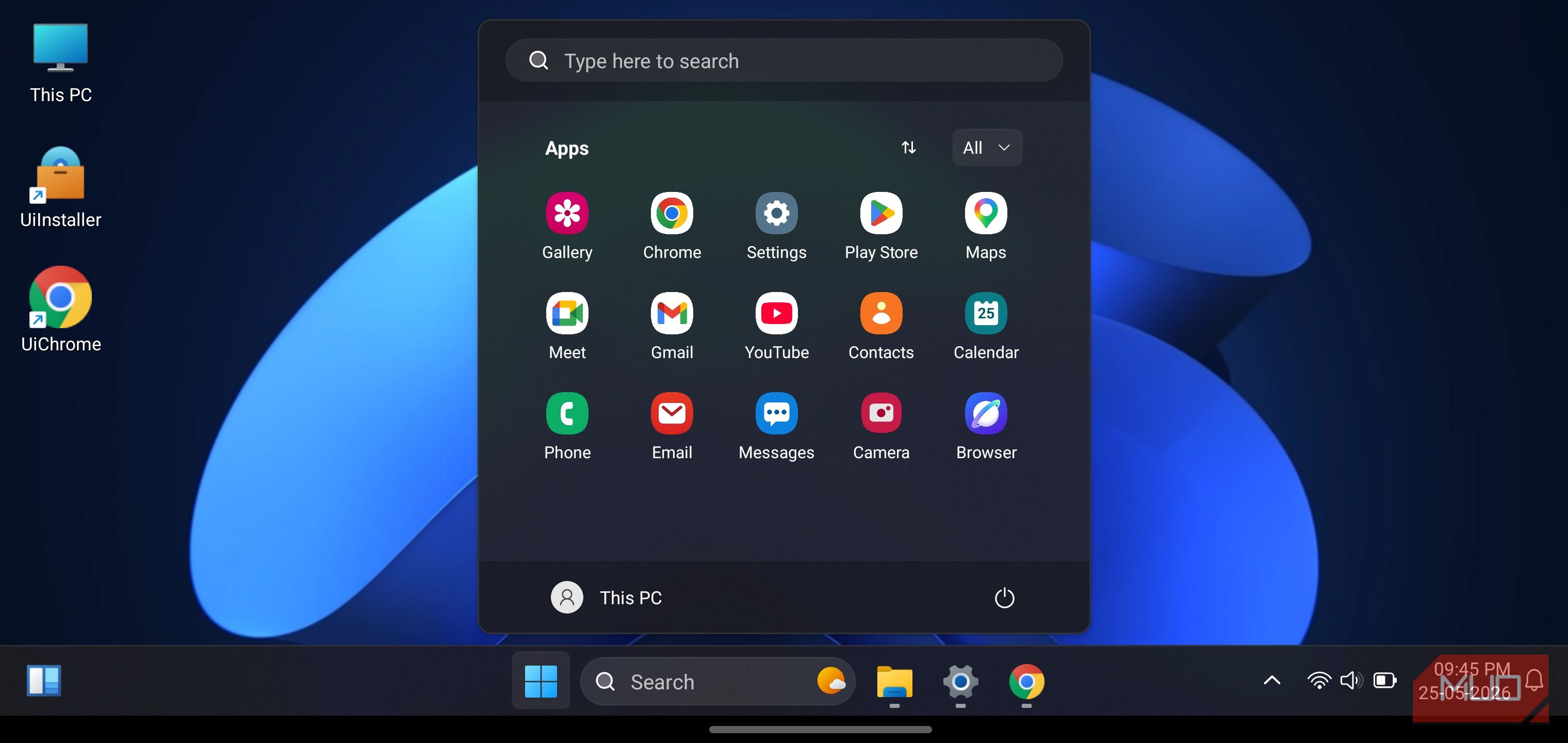Select the UiChrome desktop shortcut

coord(61,310)
